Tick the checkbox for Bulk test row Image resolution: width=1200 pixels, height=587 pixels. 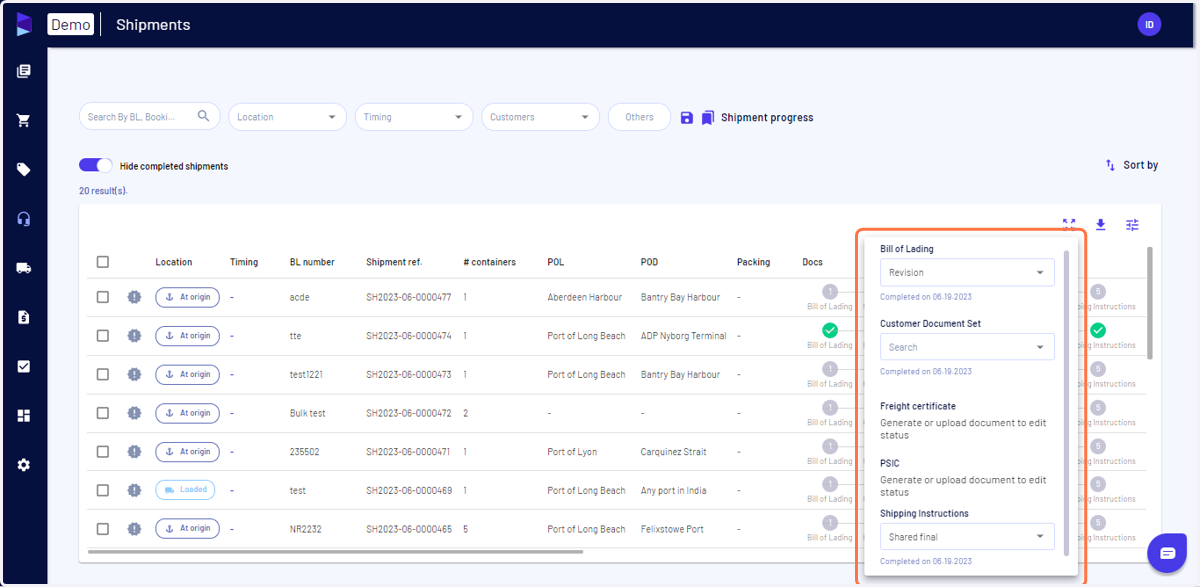103,413
